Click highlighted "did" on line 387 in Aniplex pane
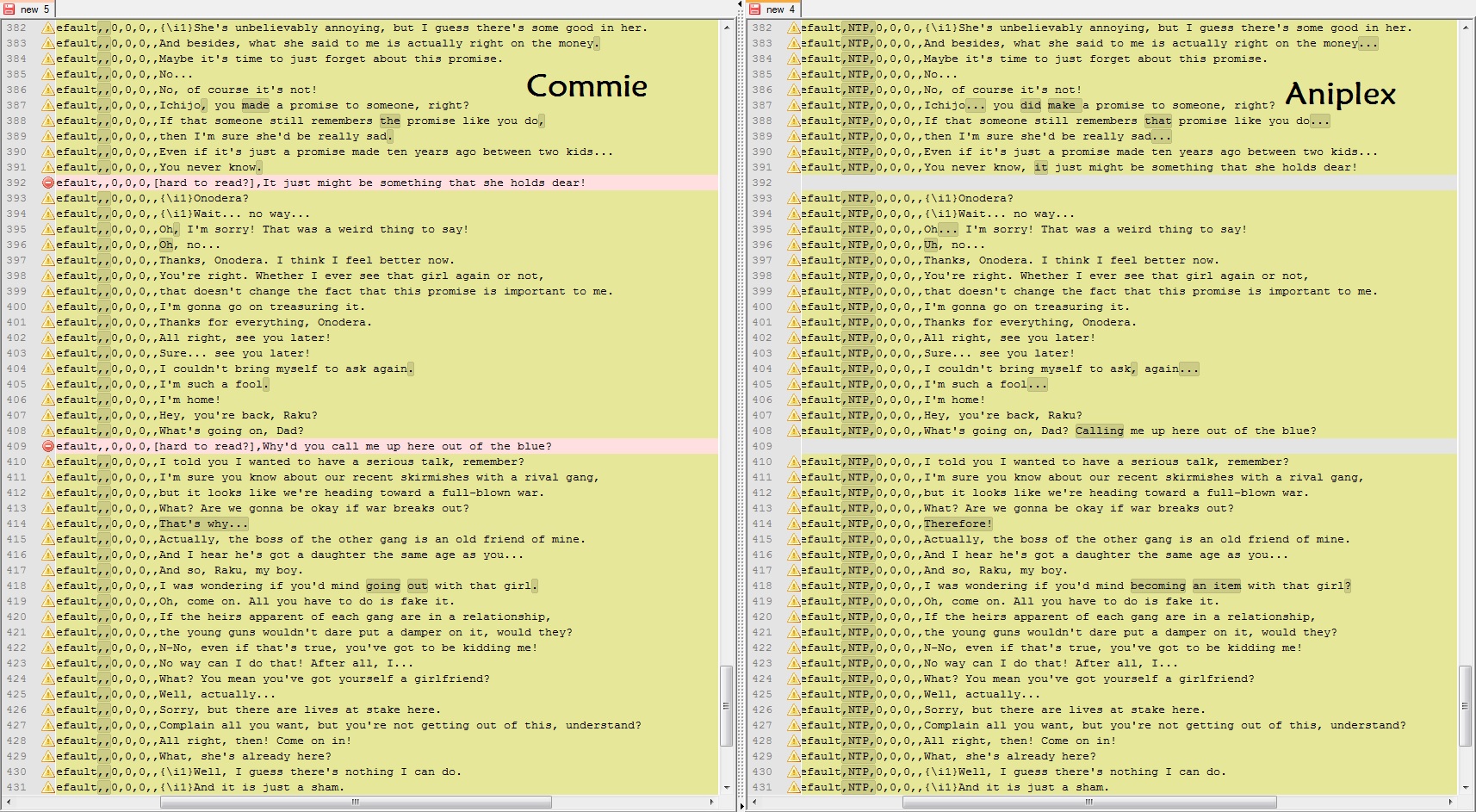Viewport: 1476px width, 812px height. tap(1031, 105)
